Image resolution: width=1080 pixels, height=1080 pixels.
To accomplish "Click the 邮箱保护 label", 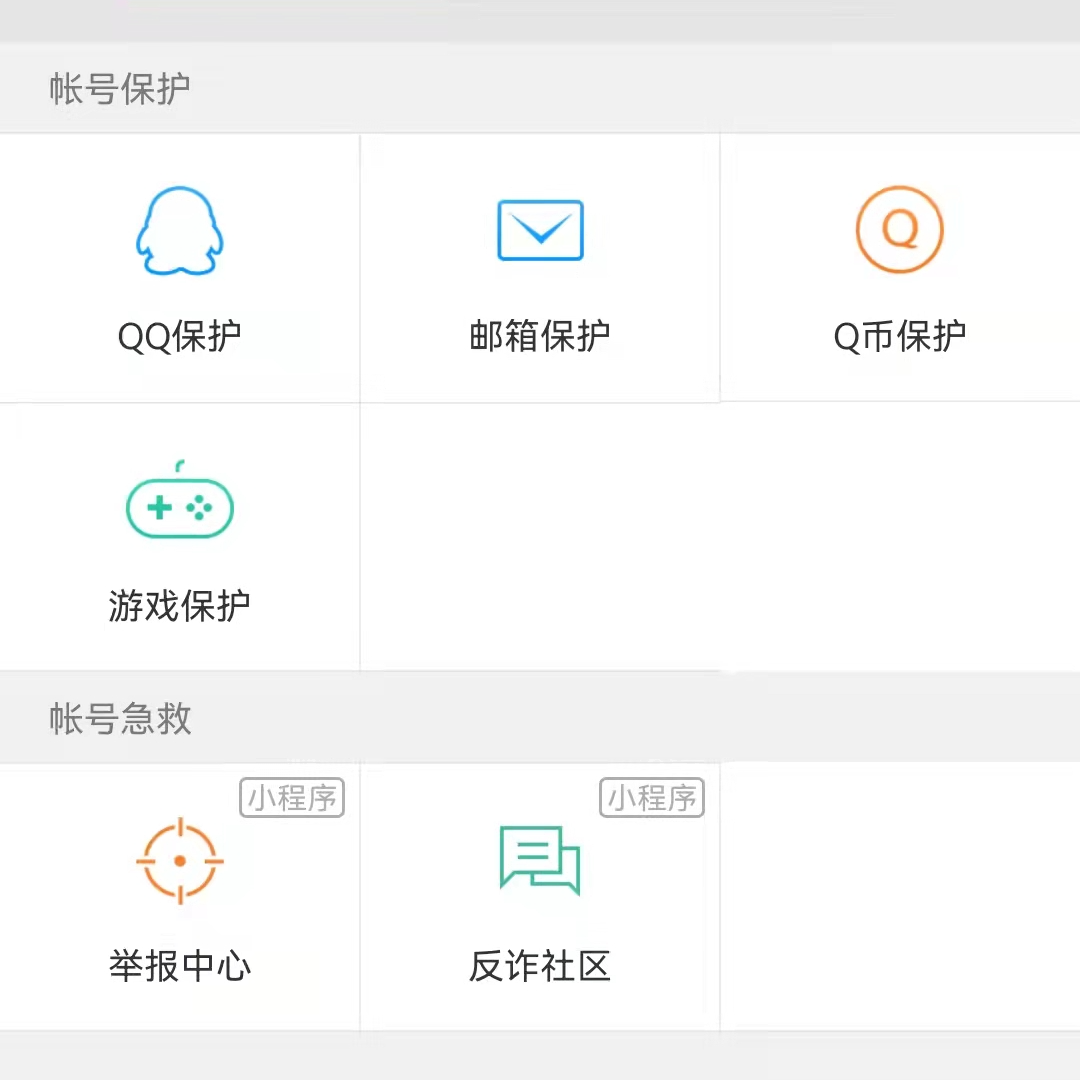I will [540, 337].
